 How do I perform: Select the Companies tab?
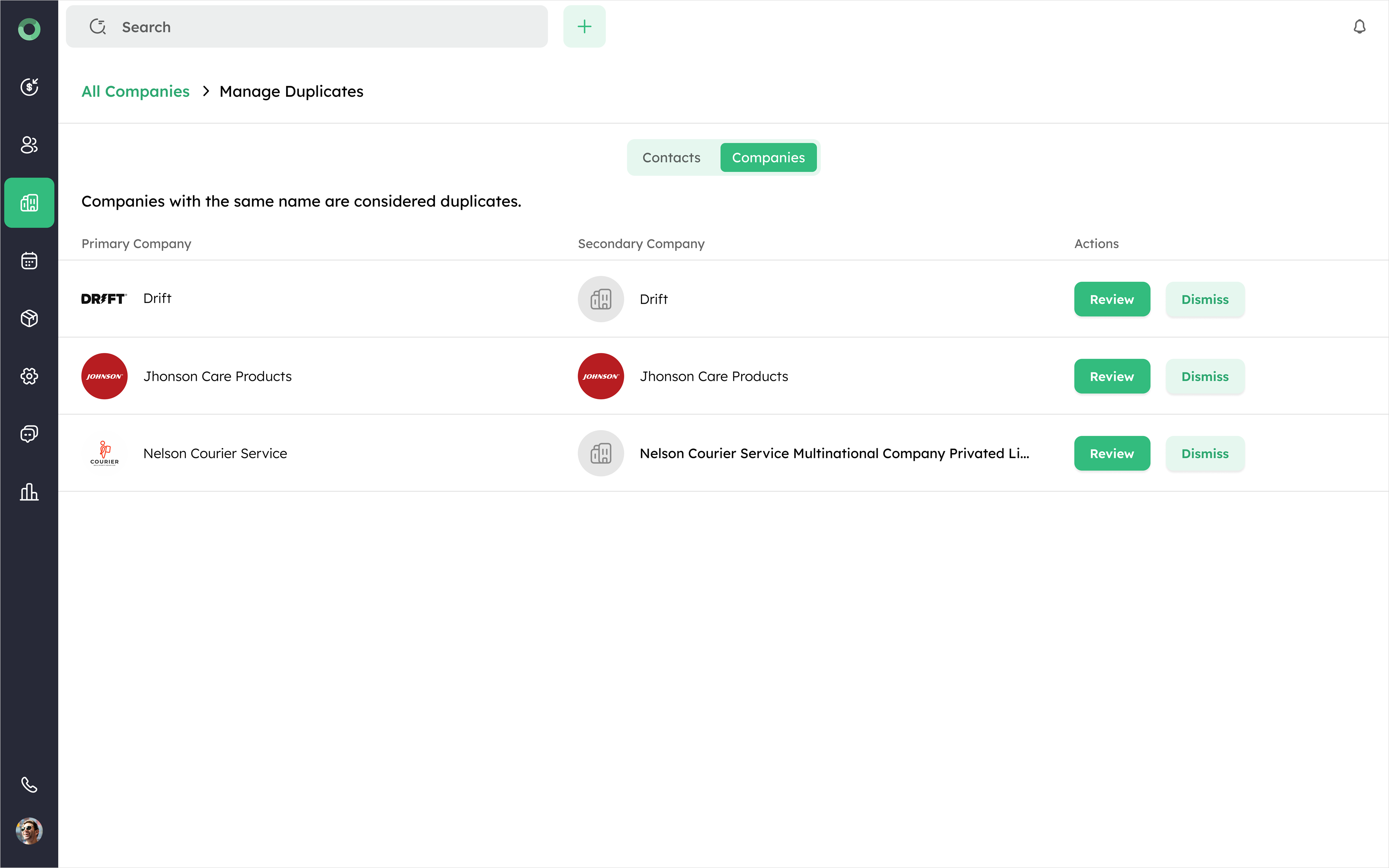point(768,157)
